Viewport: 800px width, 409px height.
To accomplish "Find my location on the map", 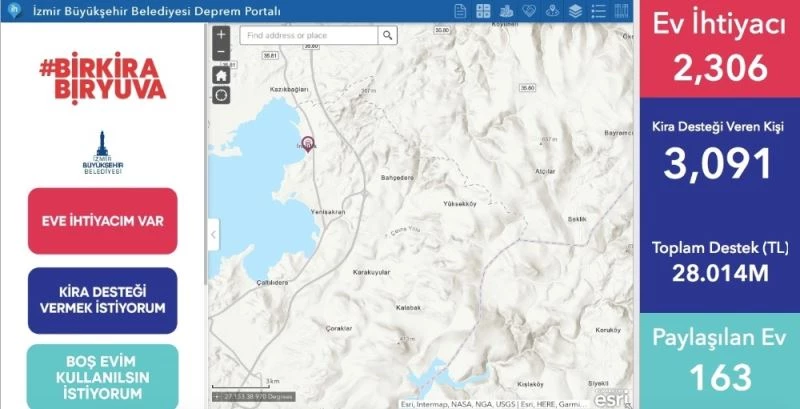I will (221, 95).
